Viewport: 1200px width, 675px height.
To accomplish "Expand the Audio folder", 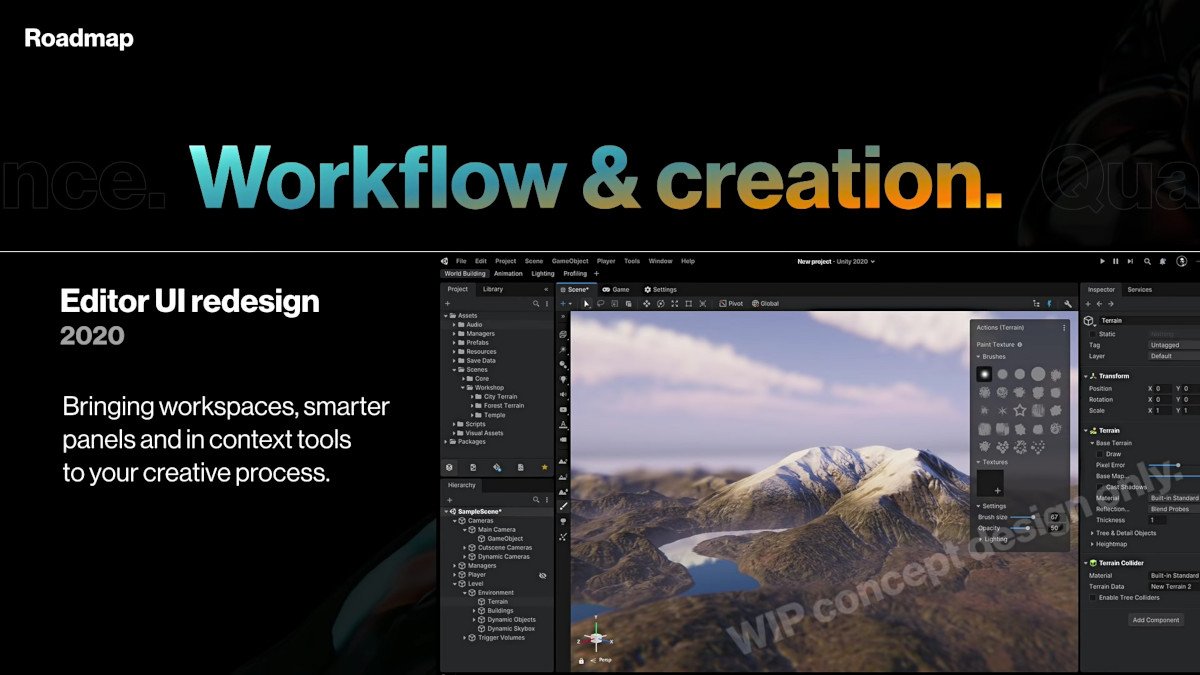I will pyautogui.click(x=455, y=325).
